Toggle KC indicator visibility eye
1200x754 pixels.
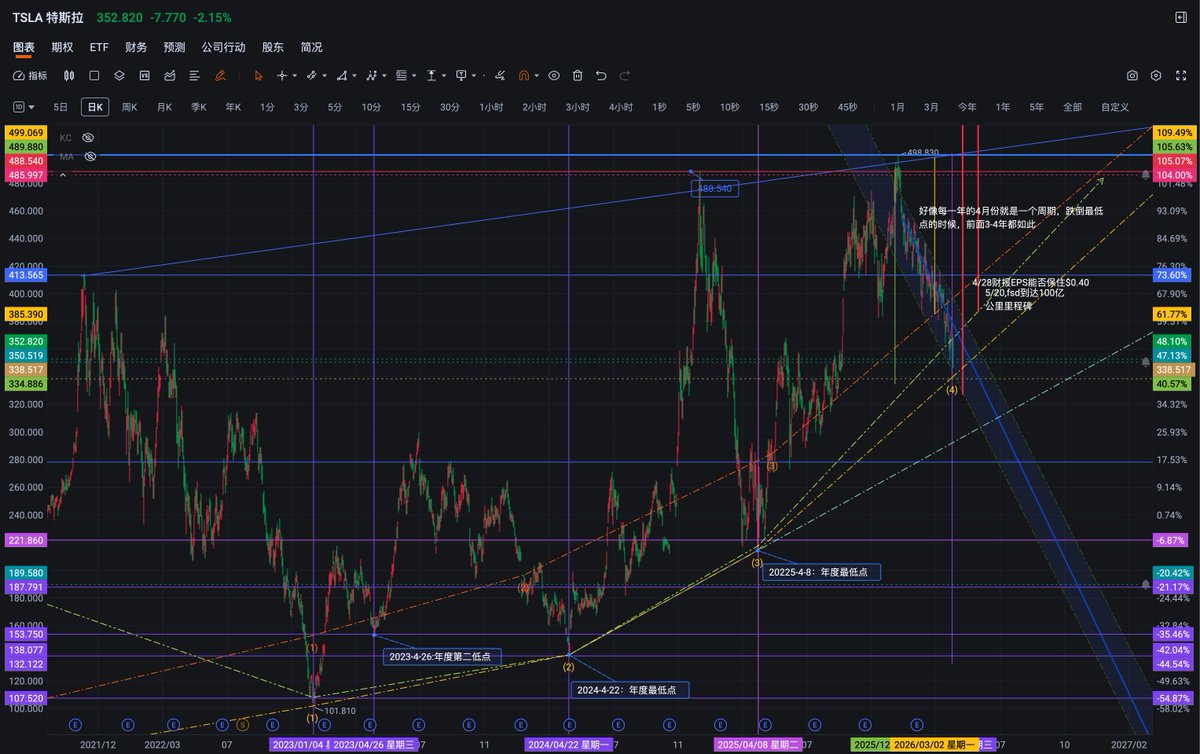(88, 137)
